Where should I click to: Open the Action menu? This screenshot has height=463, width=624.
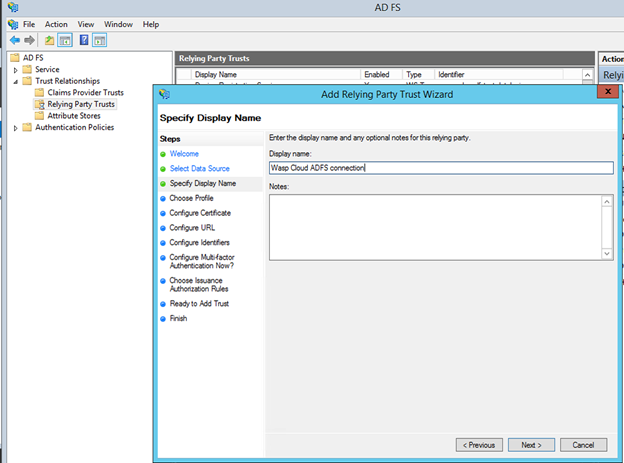56,24
